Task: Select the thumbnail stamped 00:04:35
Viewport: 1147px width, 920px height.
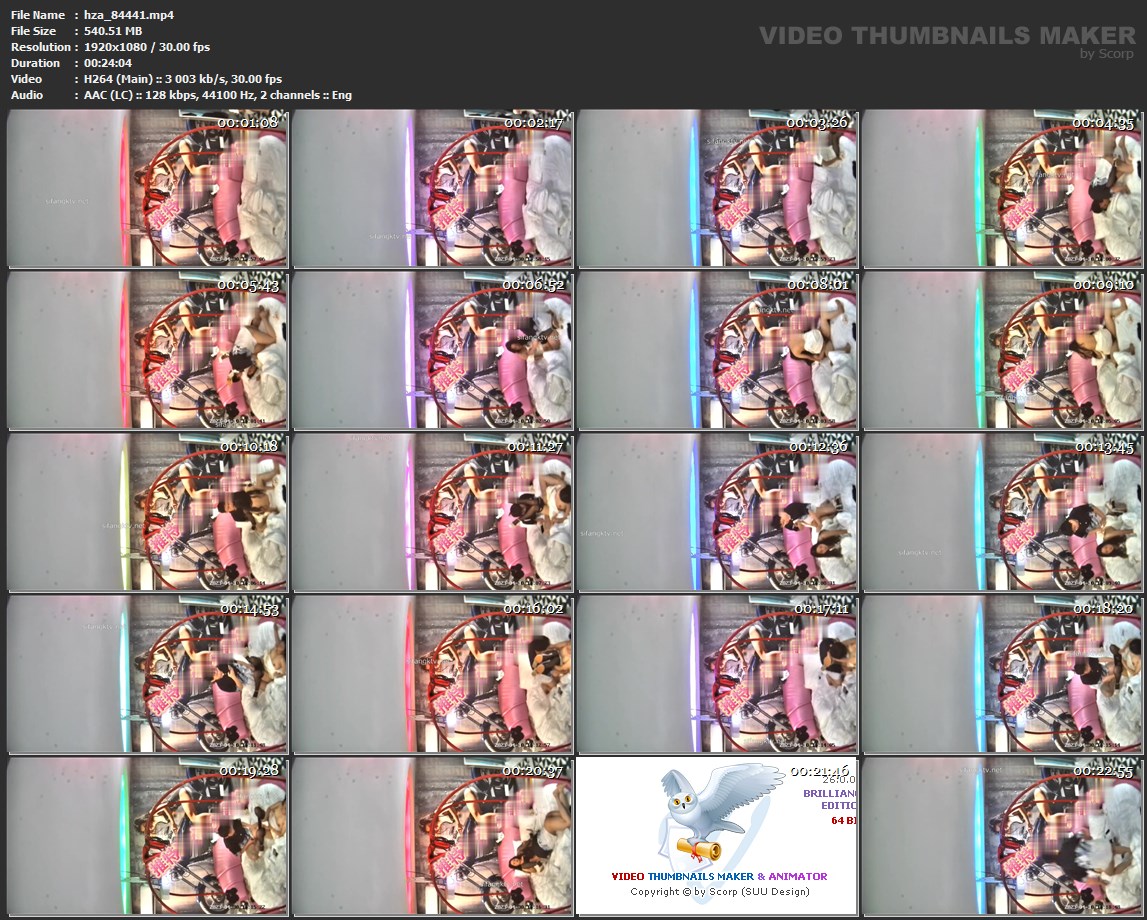Action: tap(1003, 189)
